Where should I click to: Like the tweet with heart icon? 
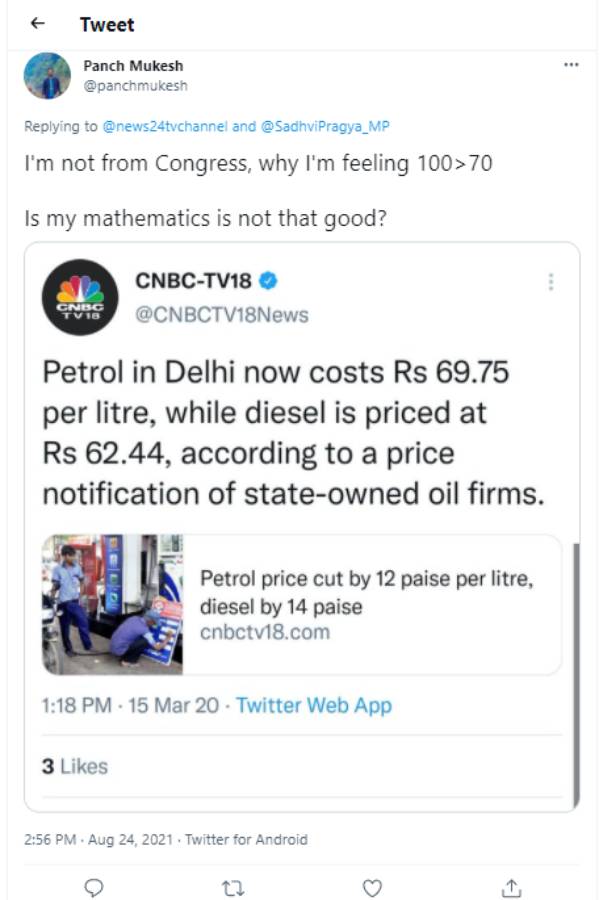click(372, 887)
